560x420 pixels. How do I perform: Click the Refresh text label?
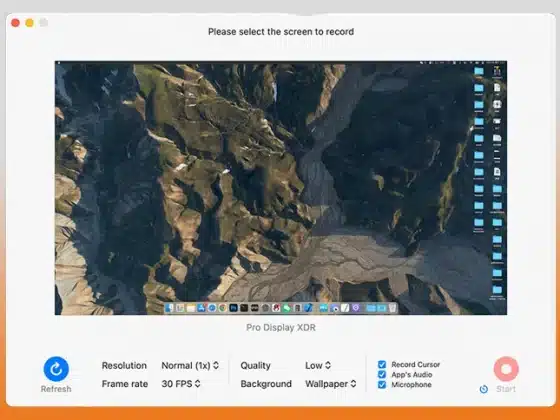click(56, 389)
